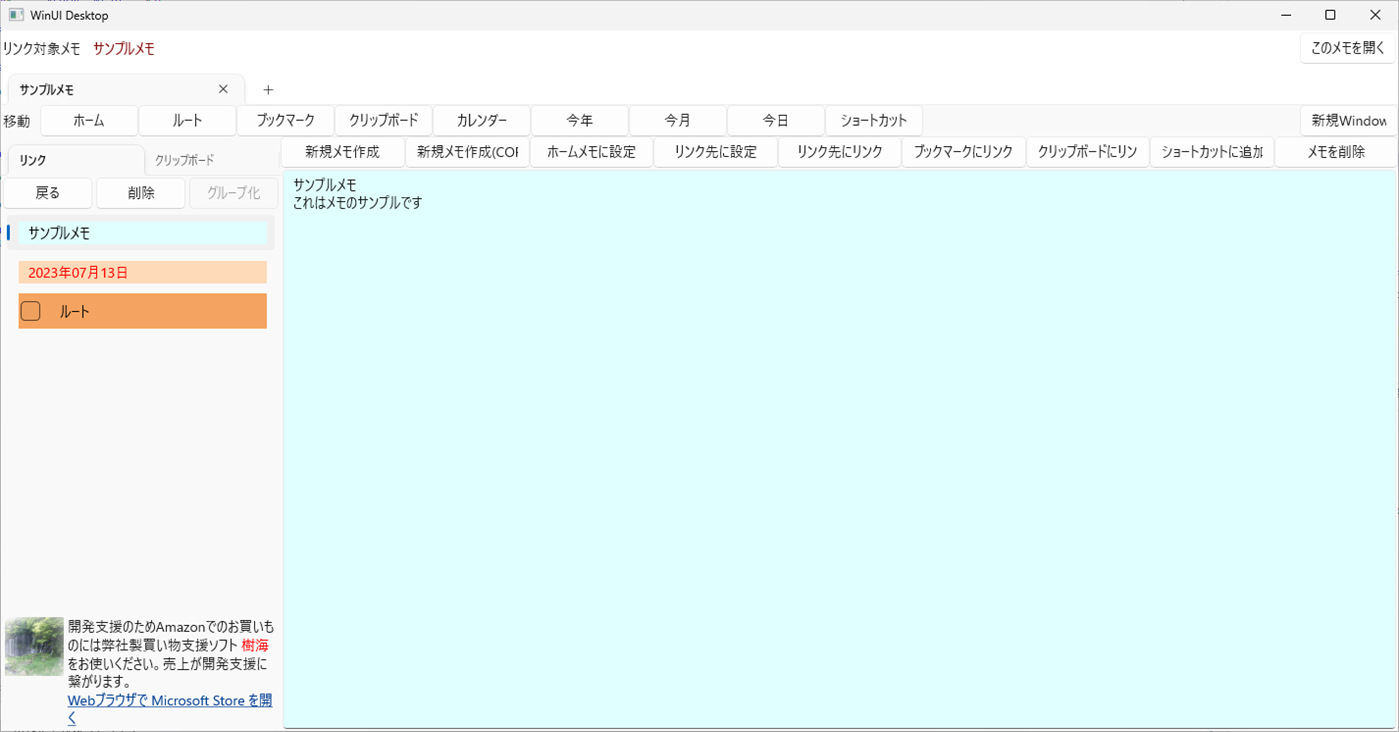This screenshot has width=1399, height=732.
Task: Click the forest promo thumbnail image
Action: [33, 645]
